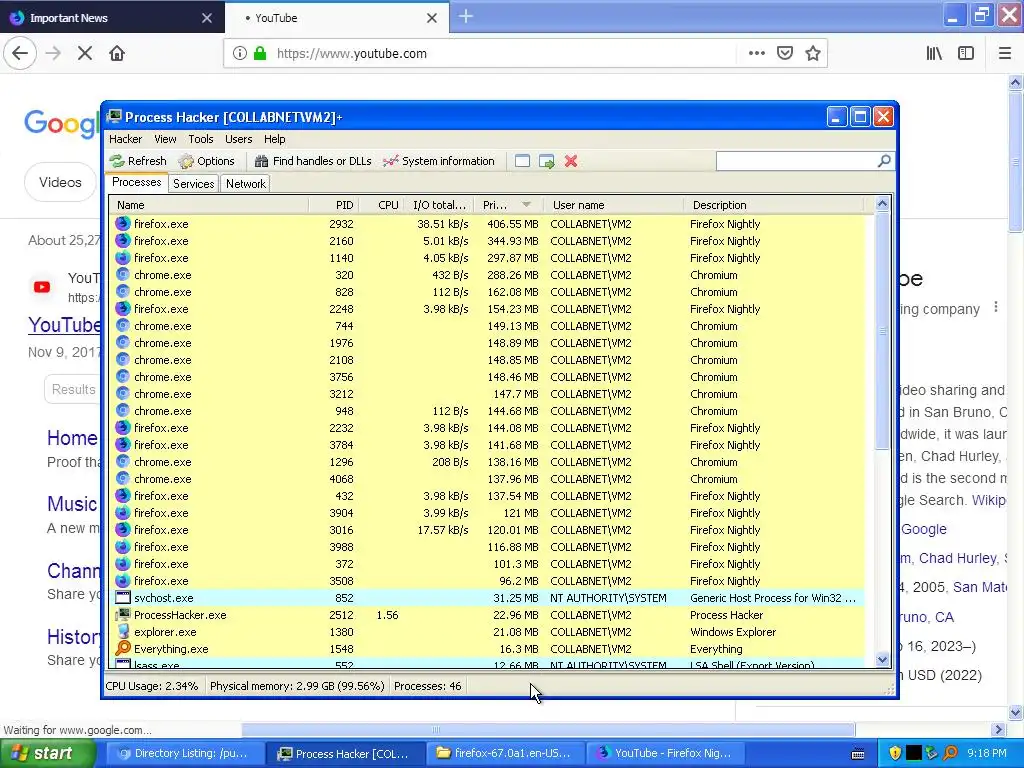
Task: Open the Tools menu in Process Hacker
Action: (200, 139)
